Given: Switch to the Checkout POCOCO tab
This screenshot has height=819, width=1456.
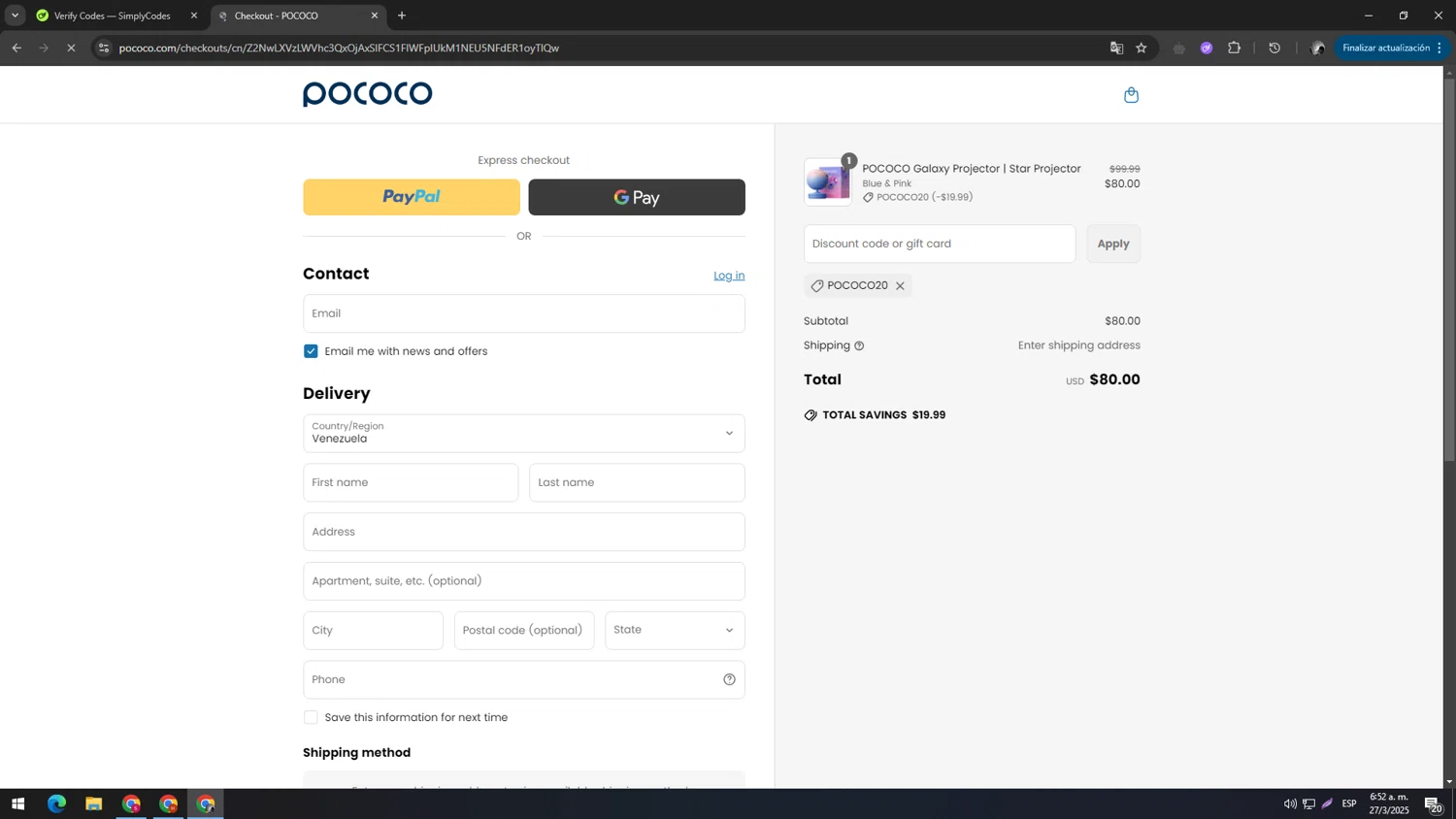Looking at the screenshot, I should click(x=296, y=16).
